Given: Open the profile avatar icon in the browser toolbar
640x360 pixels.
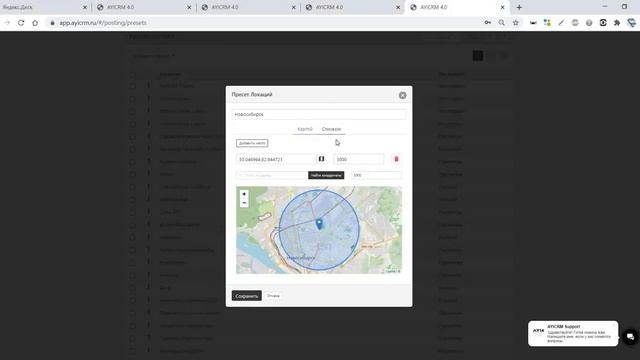Looking at the screenshot, I should (631, 23).
